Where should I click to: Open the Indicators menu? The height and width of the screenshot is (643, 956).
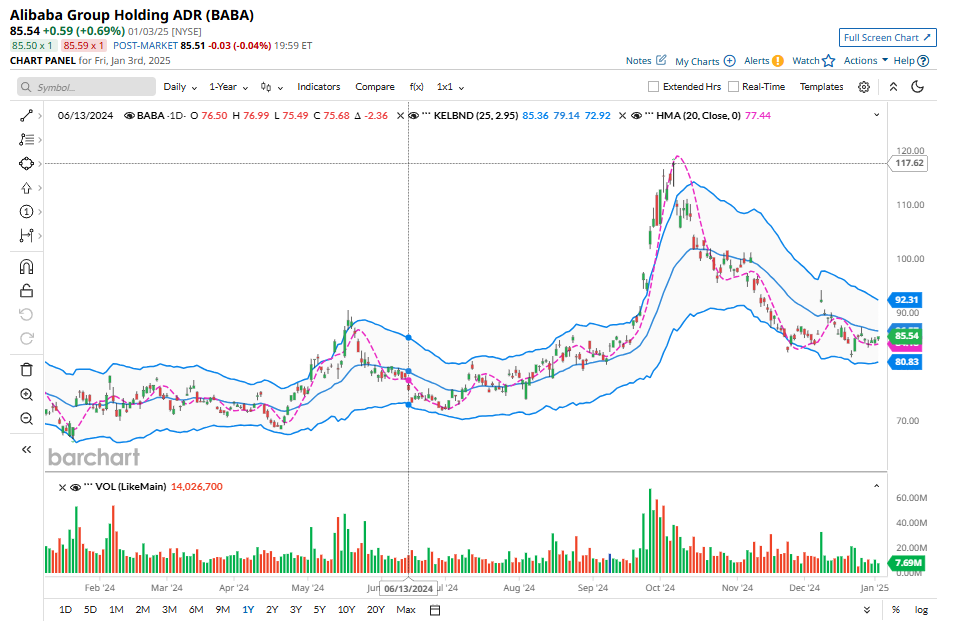(x=318, y=87)
